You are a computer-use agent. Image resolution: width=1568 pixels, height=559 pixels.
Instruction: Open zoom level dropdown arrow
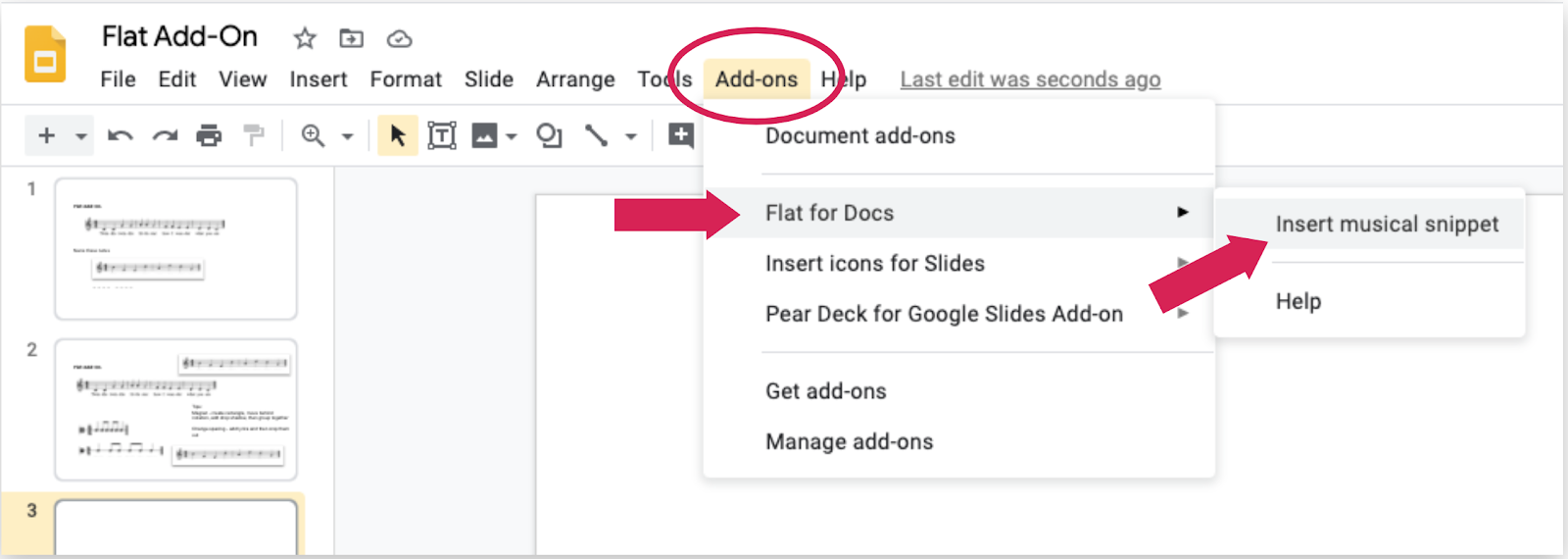(347, 136)
